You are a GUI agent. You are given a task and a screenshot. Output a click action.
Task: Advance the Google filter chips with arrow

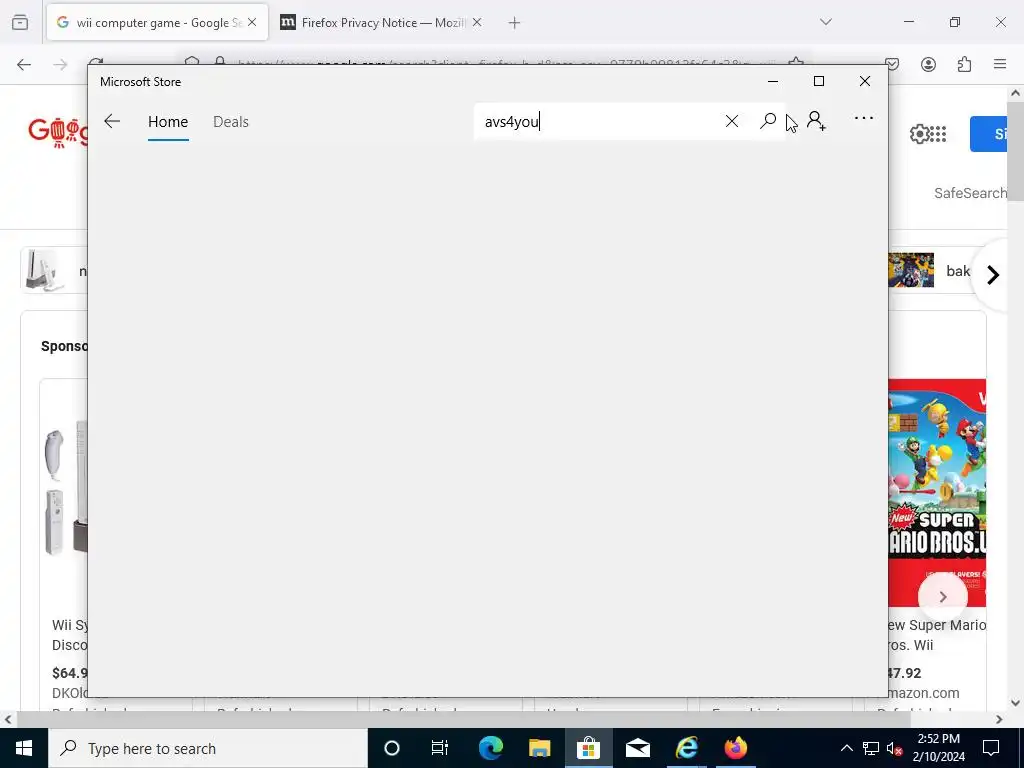coord(993,275)
